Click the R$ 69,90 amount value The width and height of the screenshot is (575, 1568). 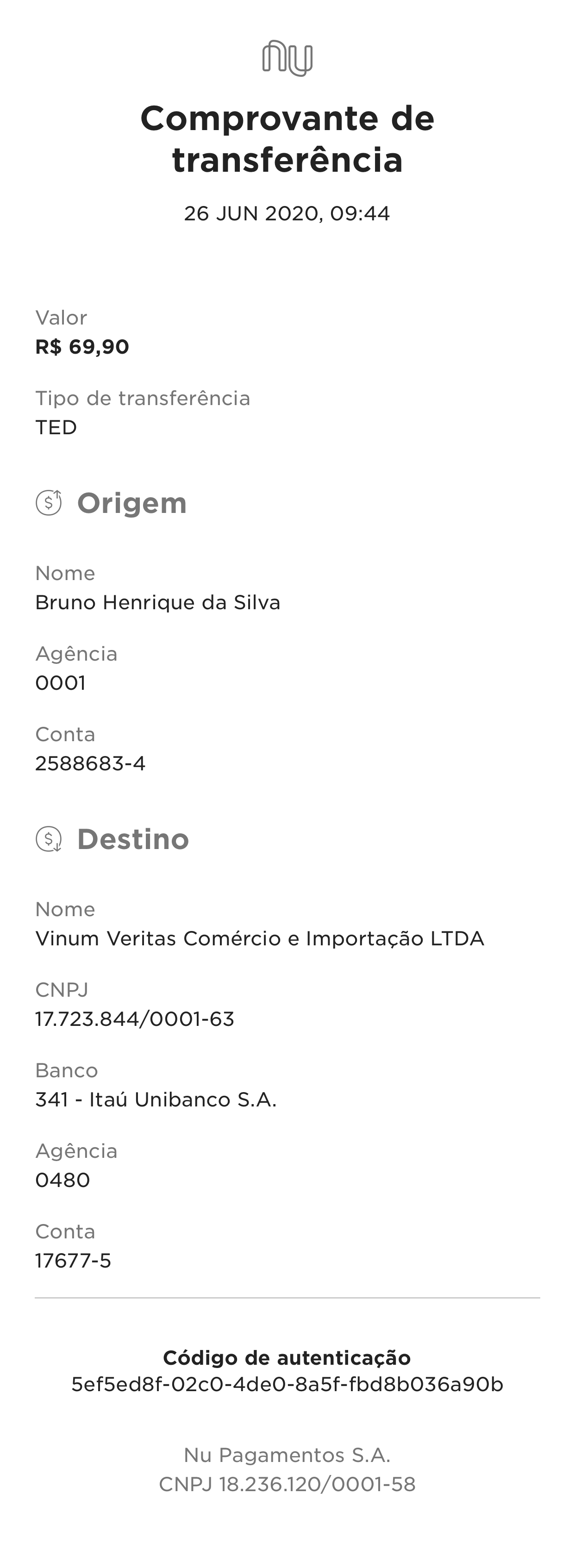[x=82, y=347]
